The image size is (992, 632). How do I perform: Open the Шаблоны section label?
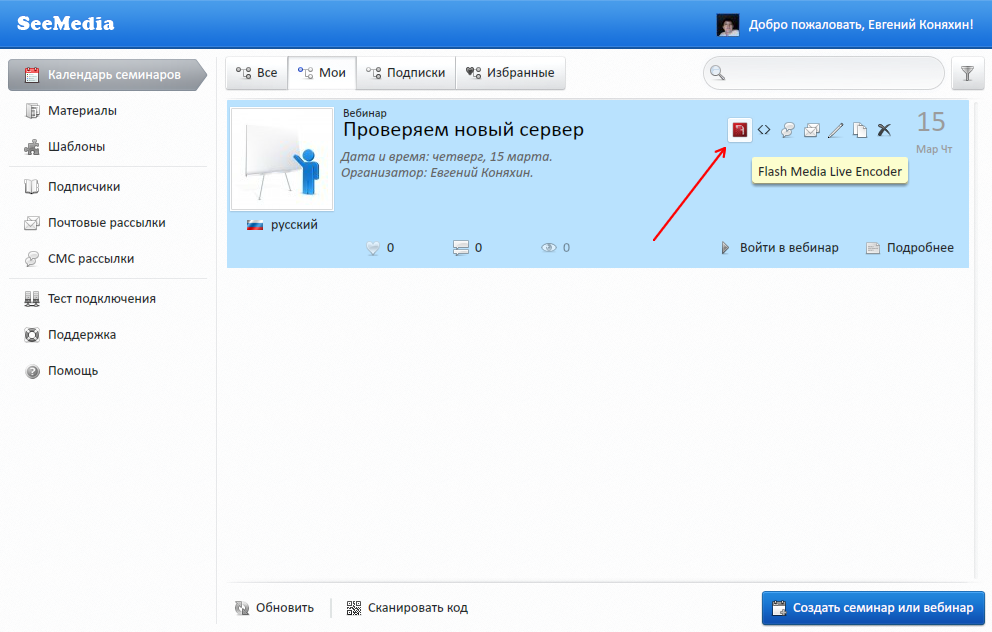coord(77,147)
